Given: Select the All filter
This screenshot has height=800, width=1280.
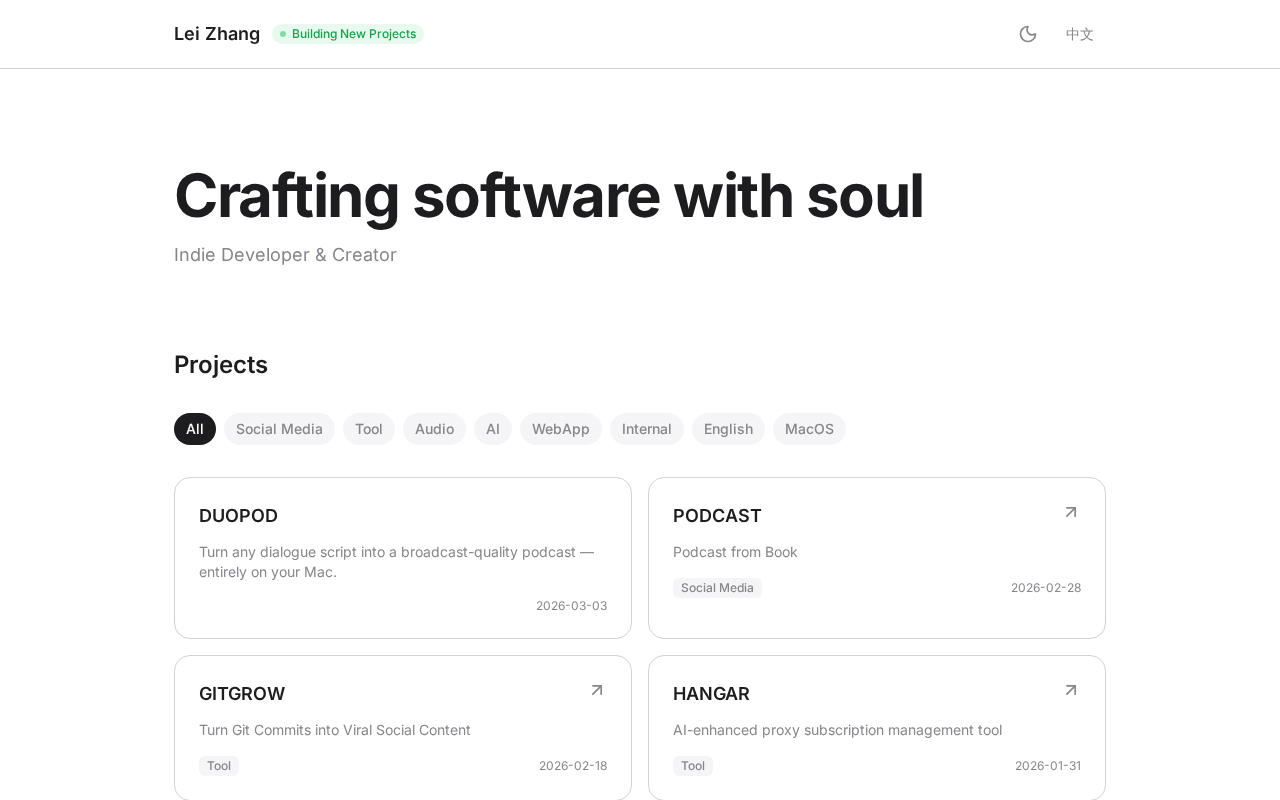Looking at the screenshot, I should point(195,429).
